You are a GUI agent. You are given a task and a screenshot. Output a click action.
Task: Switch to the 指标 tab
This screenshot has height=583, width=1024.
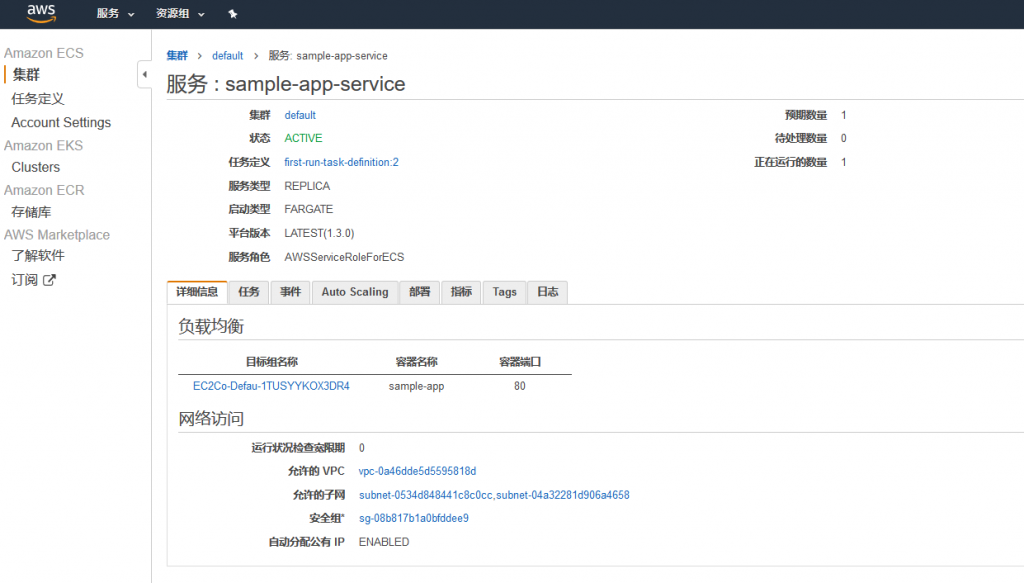point(461,292)
